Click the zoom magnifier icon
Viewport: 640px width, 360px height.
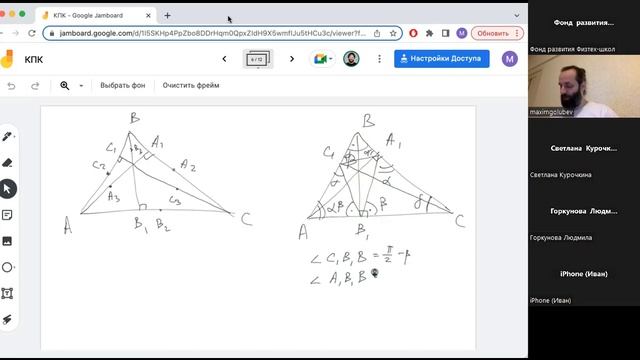tap(64, 86)
